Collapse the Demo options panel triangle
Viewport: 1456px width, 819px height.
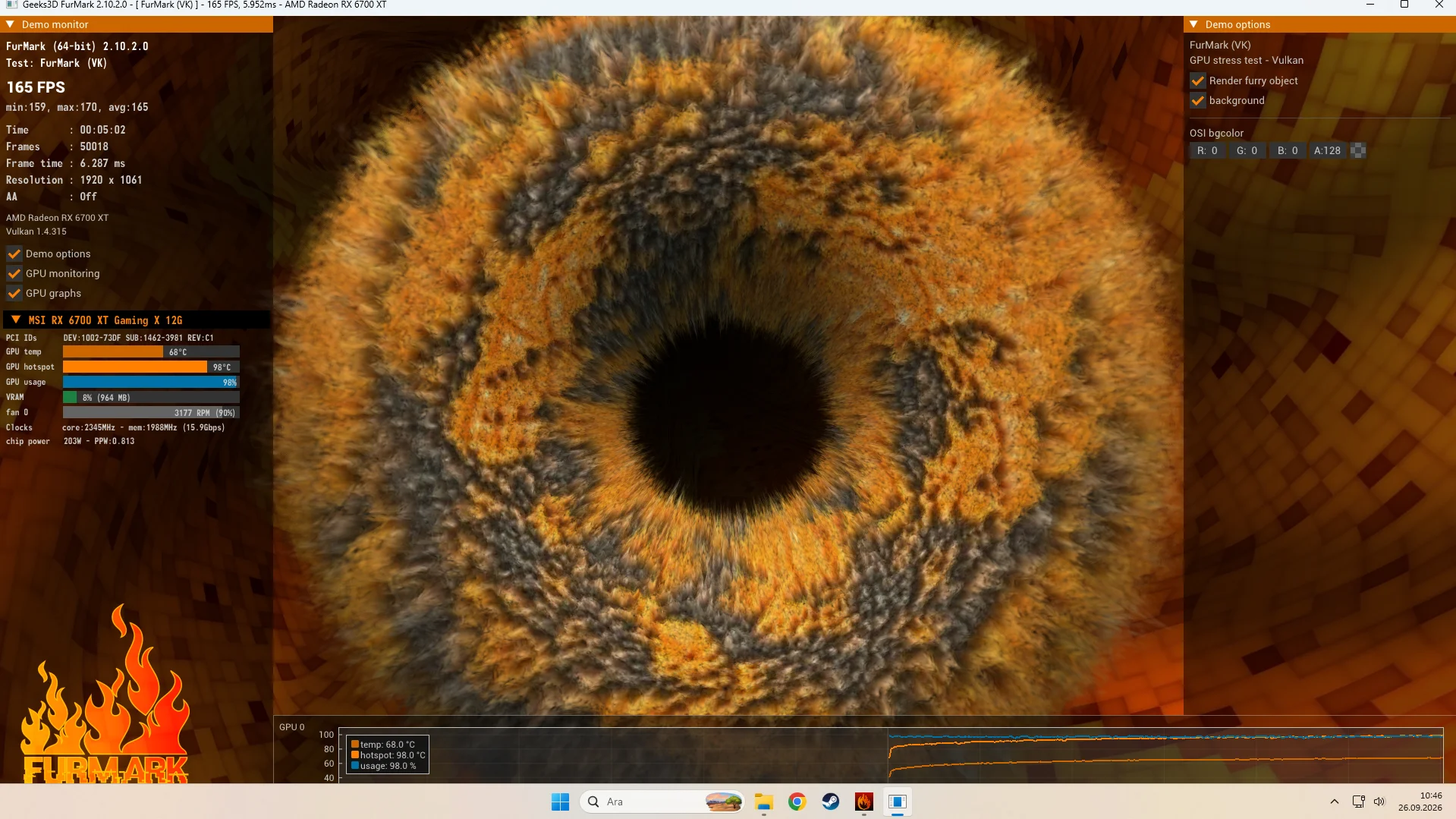click(1193, 24)
